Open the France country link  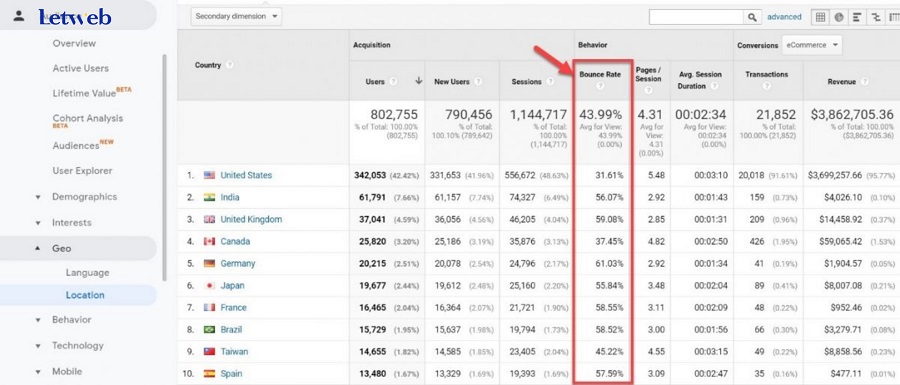point(234,308)
